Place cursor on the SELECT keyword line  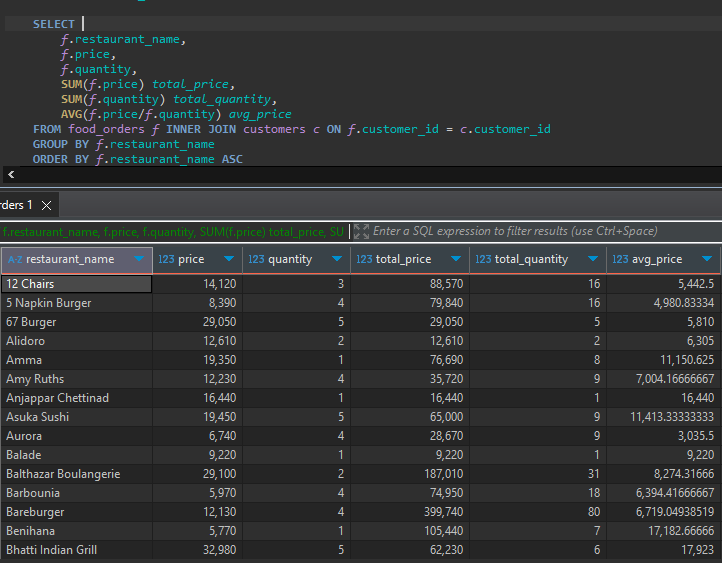tap(53, 24)
